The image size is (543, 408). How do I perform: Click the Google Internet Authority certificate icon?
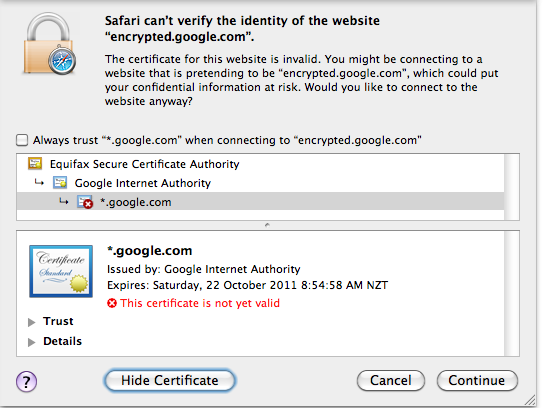tap(60, 183)
